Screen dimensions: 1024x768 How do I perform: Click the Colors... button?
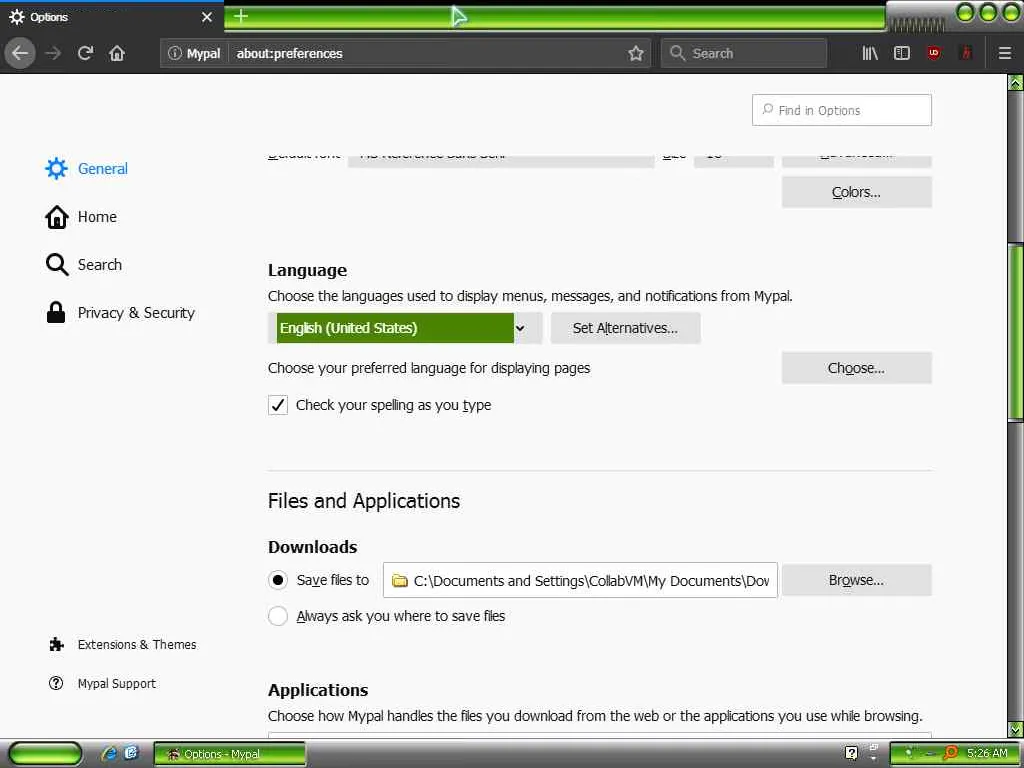coord(856,192)
